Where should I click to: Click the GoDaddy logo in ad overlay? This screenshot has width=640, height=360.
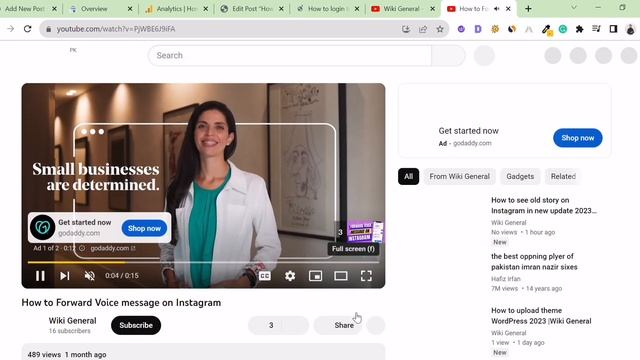pos(42,227)
